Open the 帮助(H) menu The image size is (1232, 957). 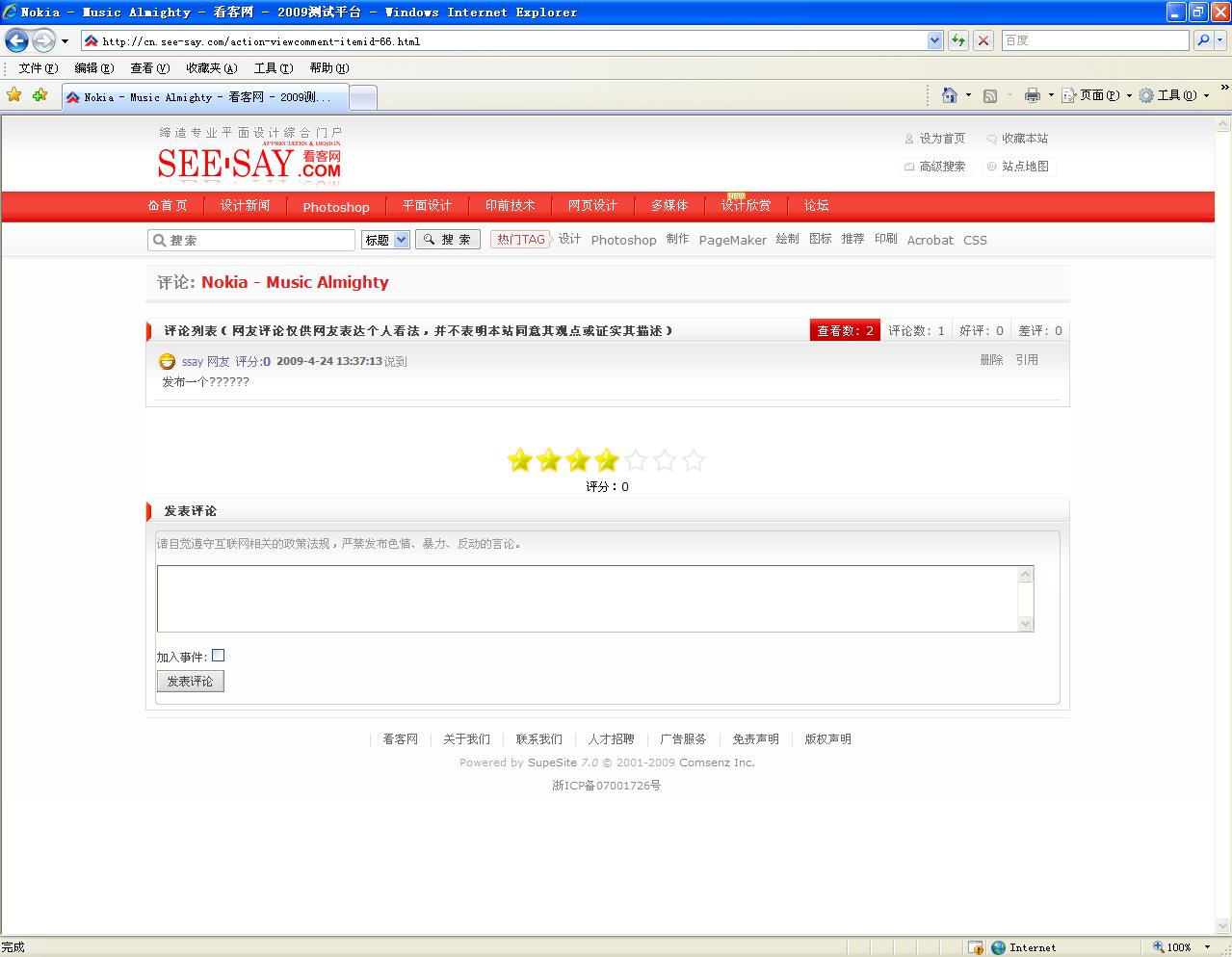click(329, 68)
